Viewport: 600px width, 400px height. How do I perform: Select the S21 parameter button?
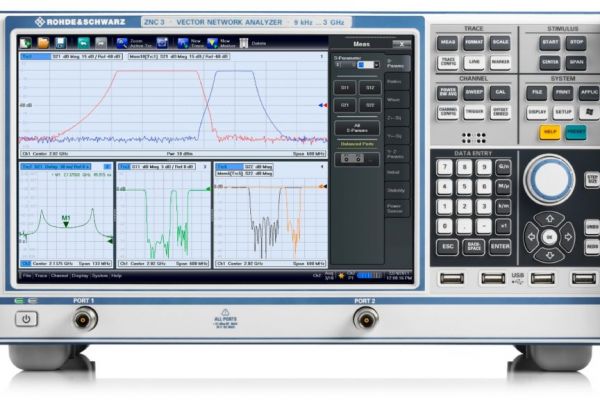point(345,103)
